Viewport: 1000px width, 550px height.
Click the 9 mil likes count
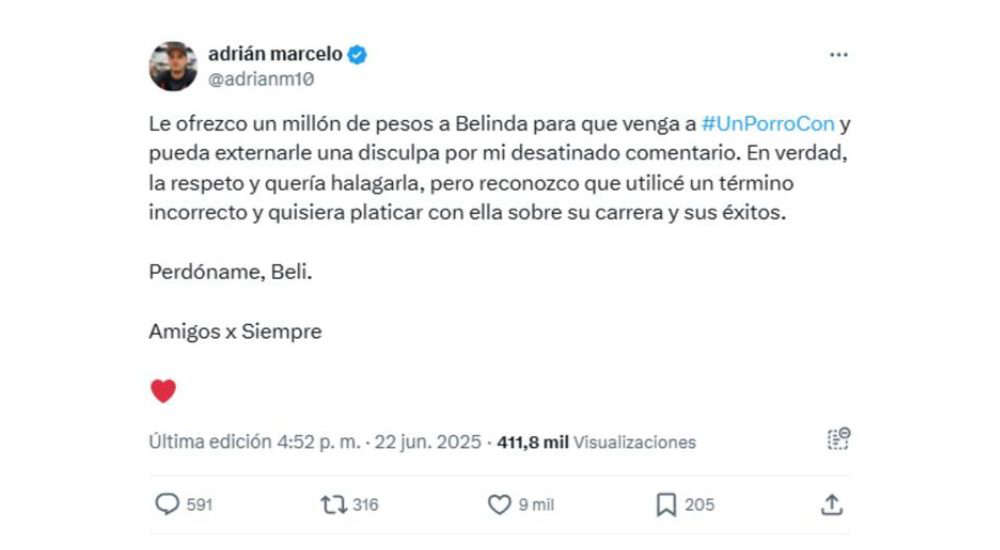pos(536,505)
